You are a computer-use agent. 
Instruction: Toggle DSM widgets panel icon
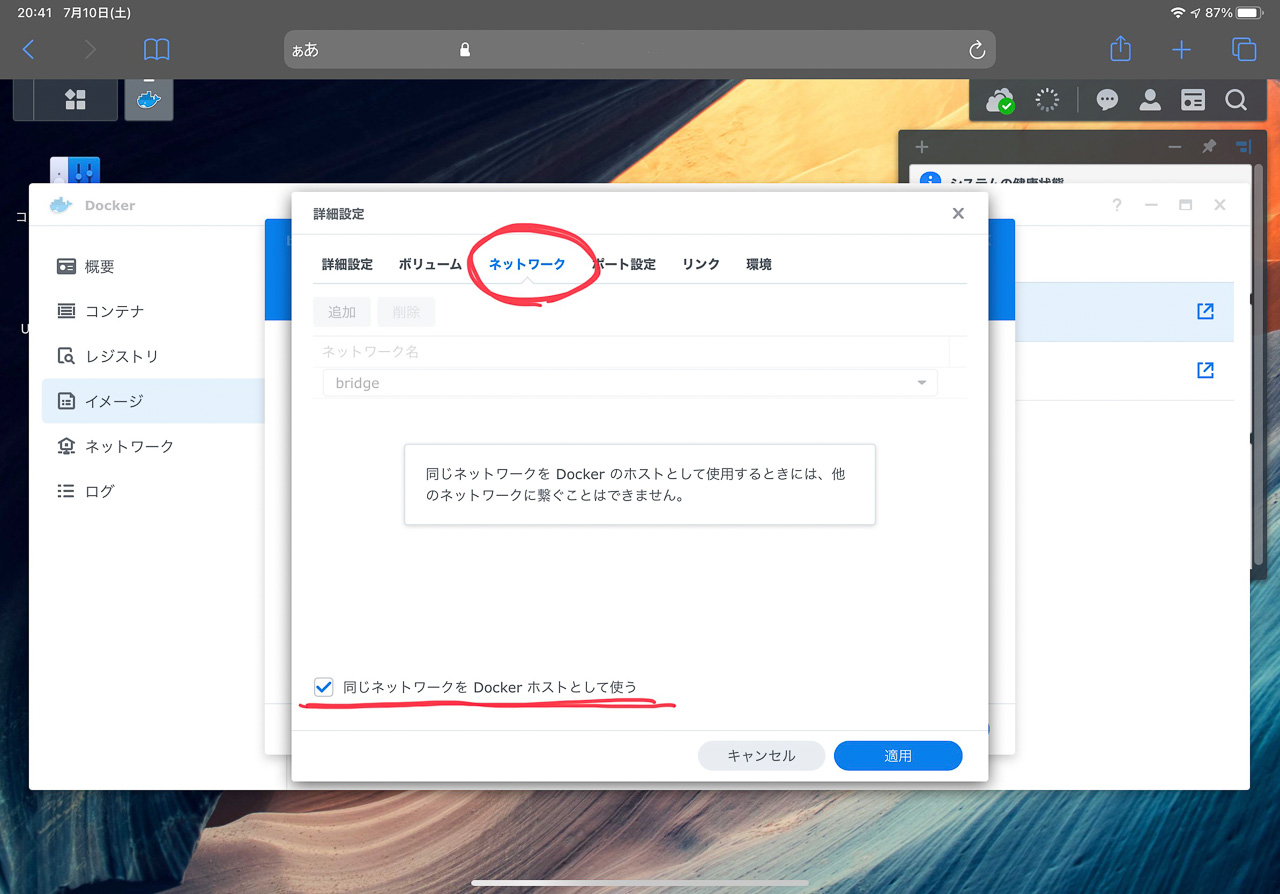pos(1193,100)
